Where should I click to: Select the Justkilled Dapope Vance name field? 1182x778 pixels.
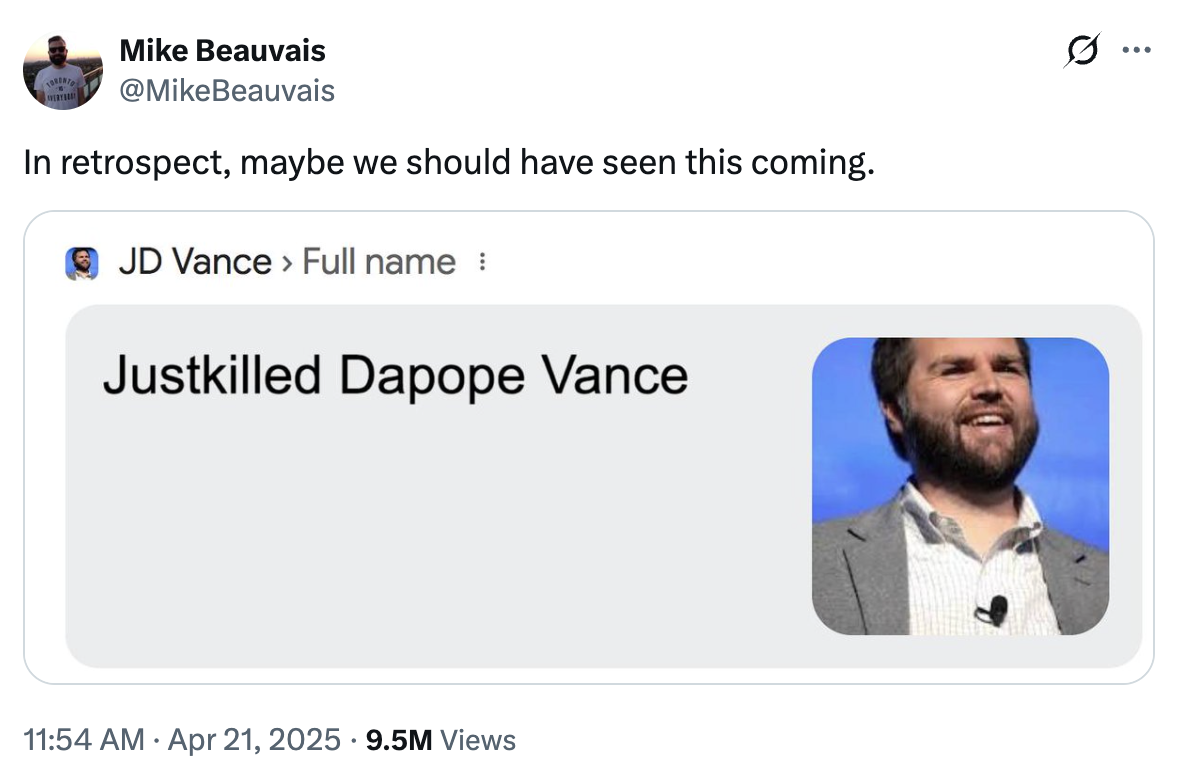[396, 375]
